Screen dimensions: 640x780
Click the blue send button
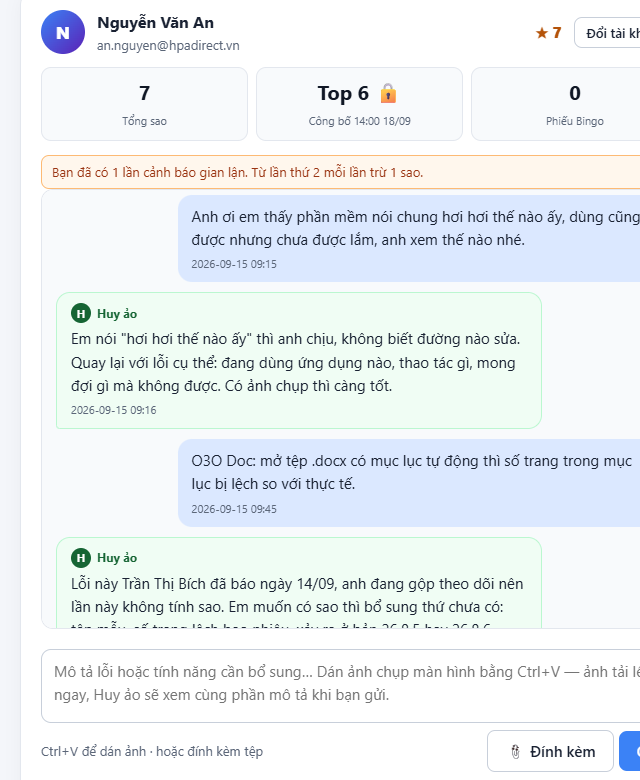630,751
